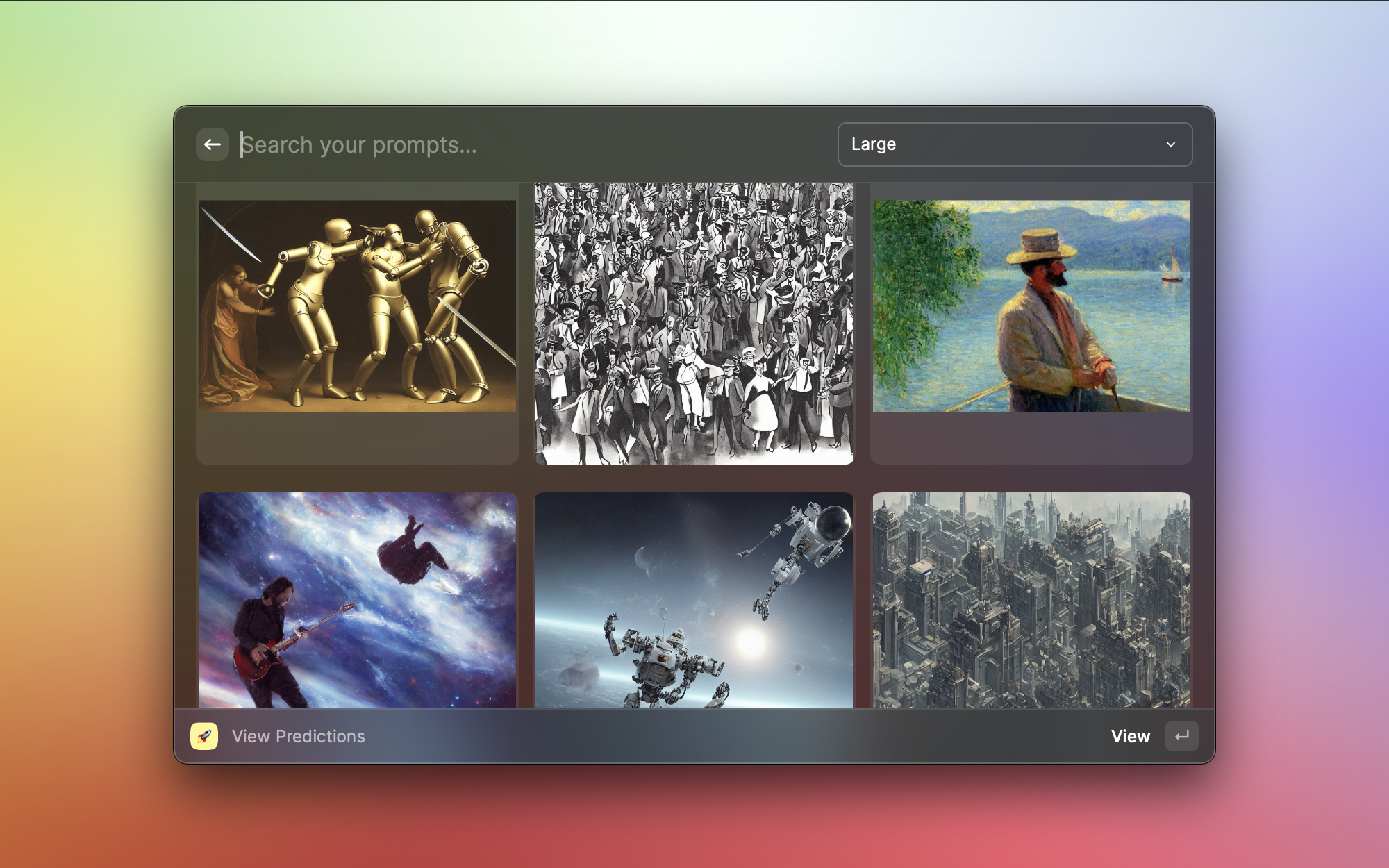Click the Enter key shortcut icon
The height and width of the screenshot is (868, 1389).
pyautogui.click(x=1181, y=736)
